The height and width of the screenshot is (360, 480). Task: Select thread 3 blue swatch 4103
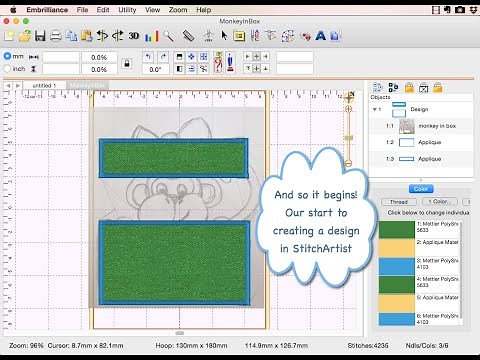tap(397, 266)
